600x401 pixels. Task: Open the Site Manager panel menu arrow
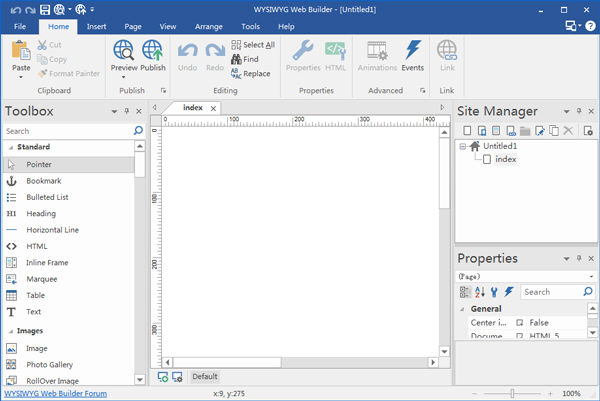click(566, 111)
